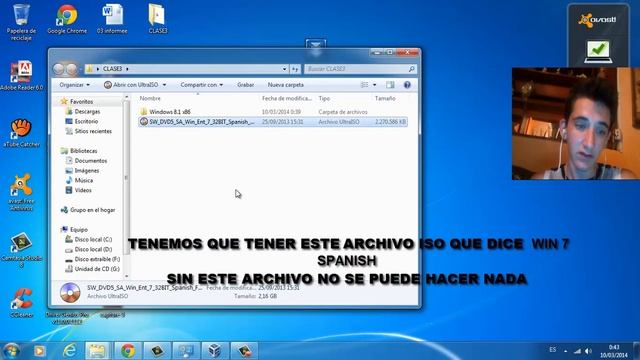Image resolution: width=640 pixels, height=360 pixels.
Task: Expand the Abrir con UltraISO dropdown arrow
Action: [164, 85]
